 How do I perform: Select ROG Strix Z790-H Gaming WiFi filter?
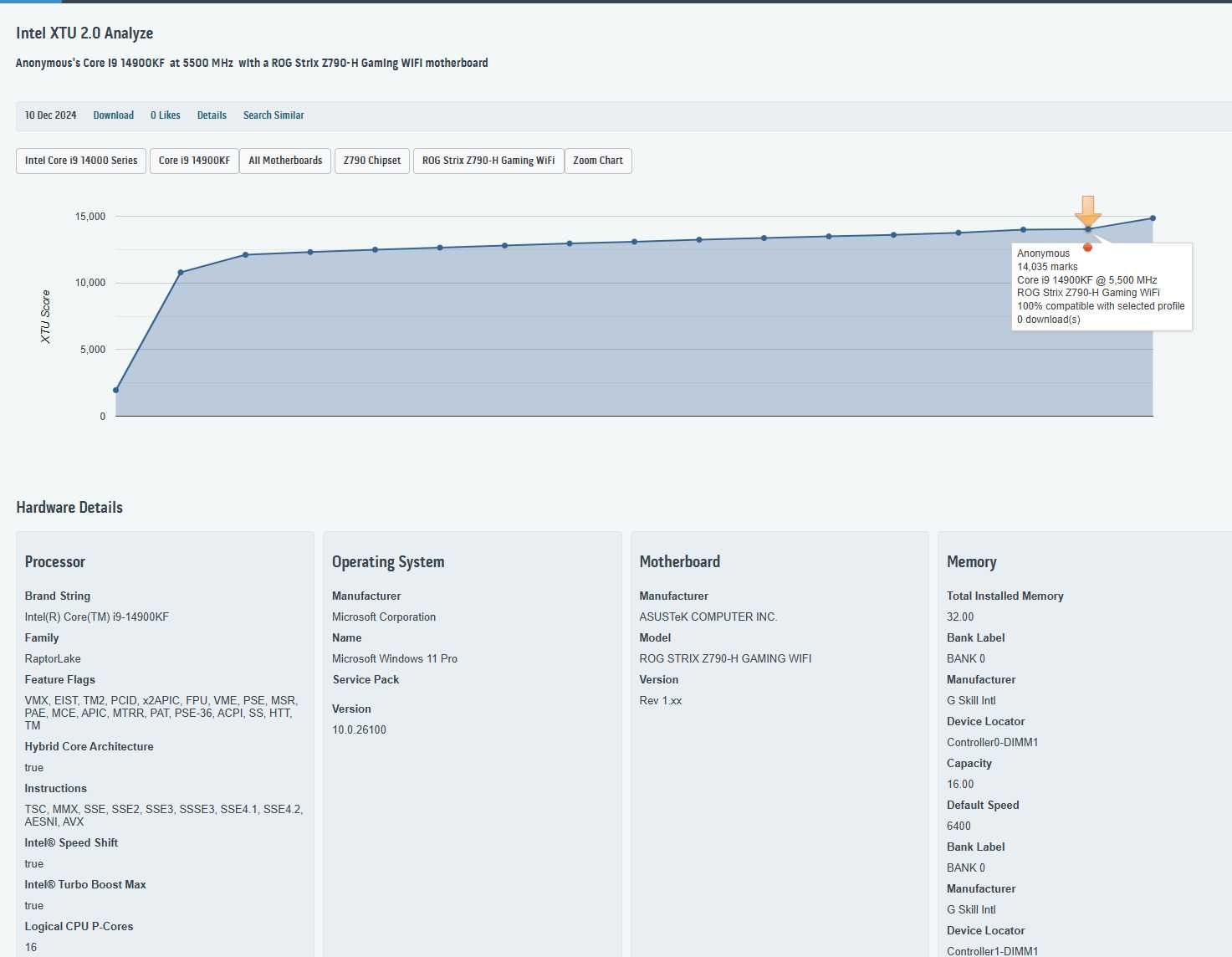coord(488,161)
